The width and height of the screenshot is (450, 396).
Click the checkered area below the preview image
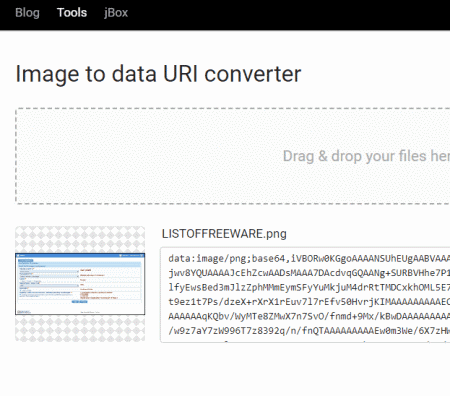click(x=80, y=328)
